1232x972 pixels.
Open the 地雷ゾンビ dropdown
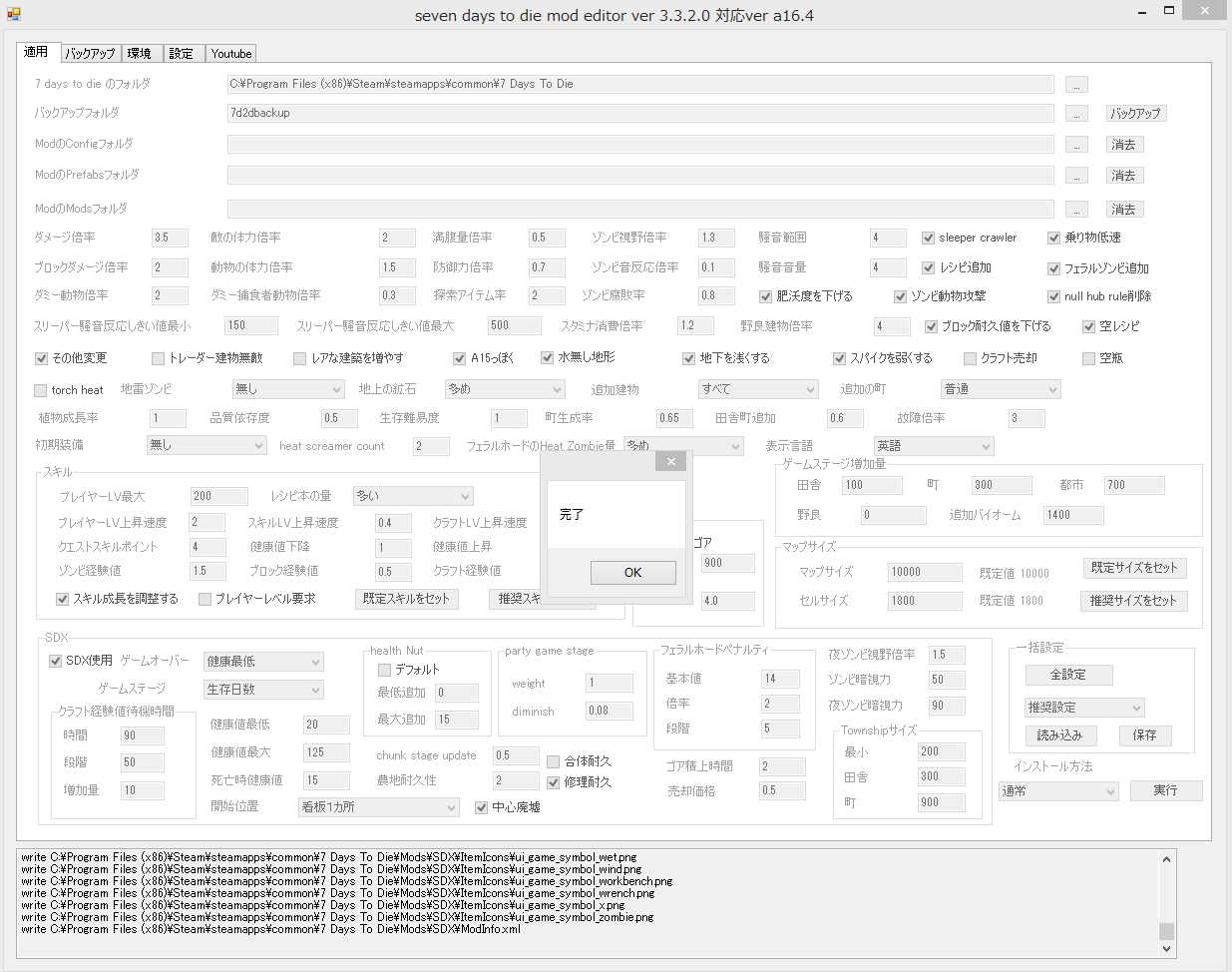[288, 389]
